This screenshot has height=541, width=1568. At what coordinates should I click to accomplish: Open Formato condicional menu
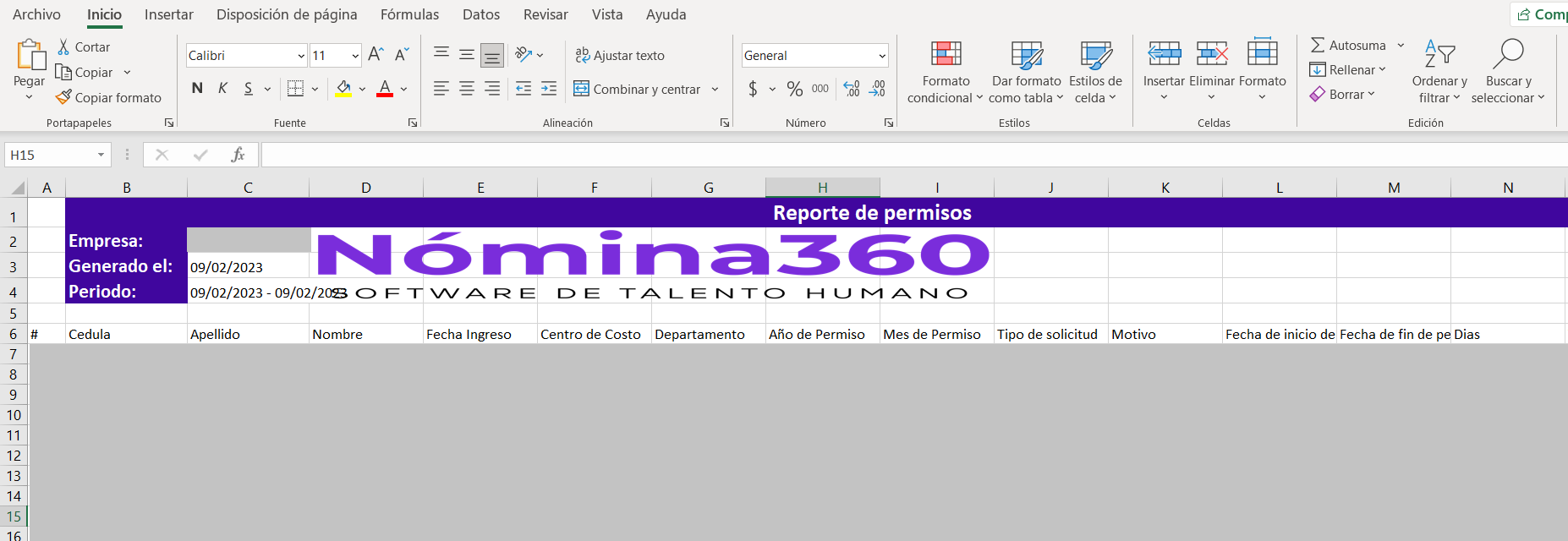946,73
